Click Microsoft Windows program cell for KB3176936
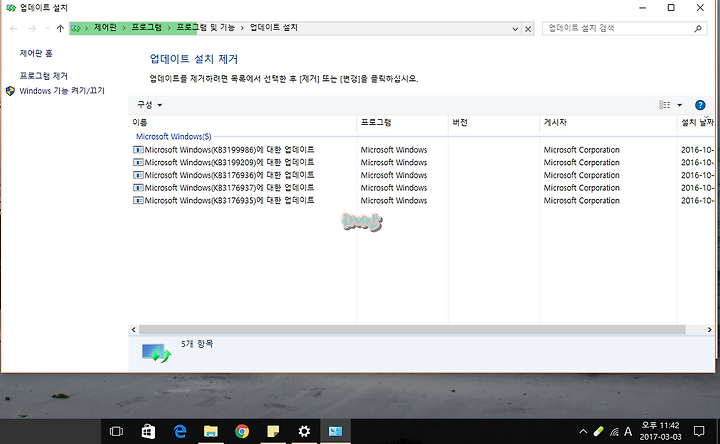Viewport: 720px width, 444px height. [x=394, y=175]
